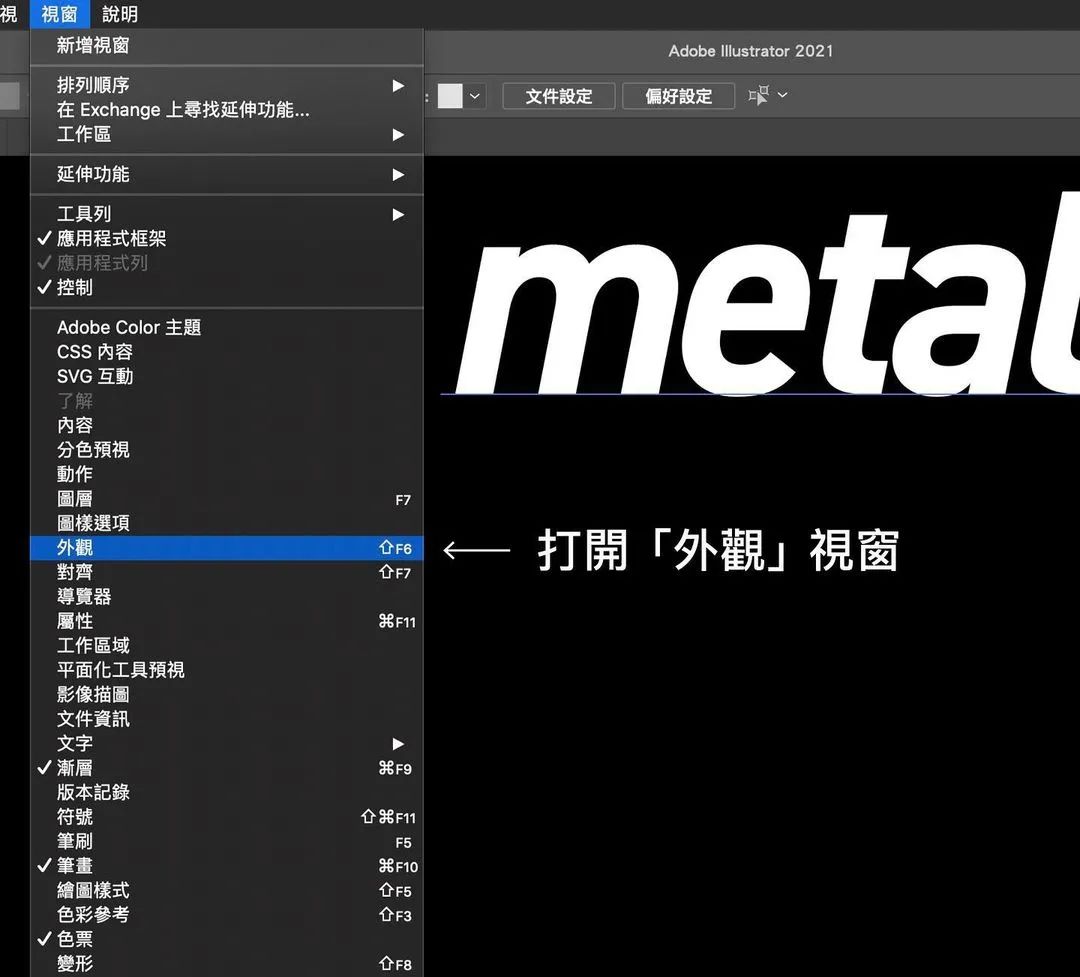Screen dimensions: 1080x977
Task: Toggle the checked 應用程式框架 option
Action: tap(111, 238)
